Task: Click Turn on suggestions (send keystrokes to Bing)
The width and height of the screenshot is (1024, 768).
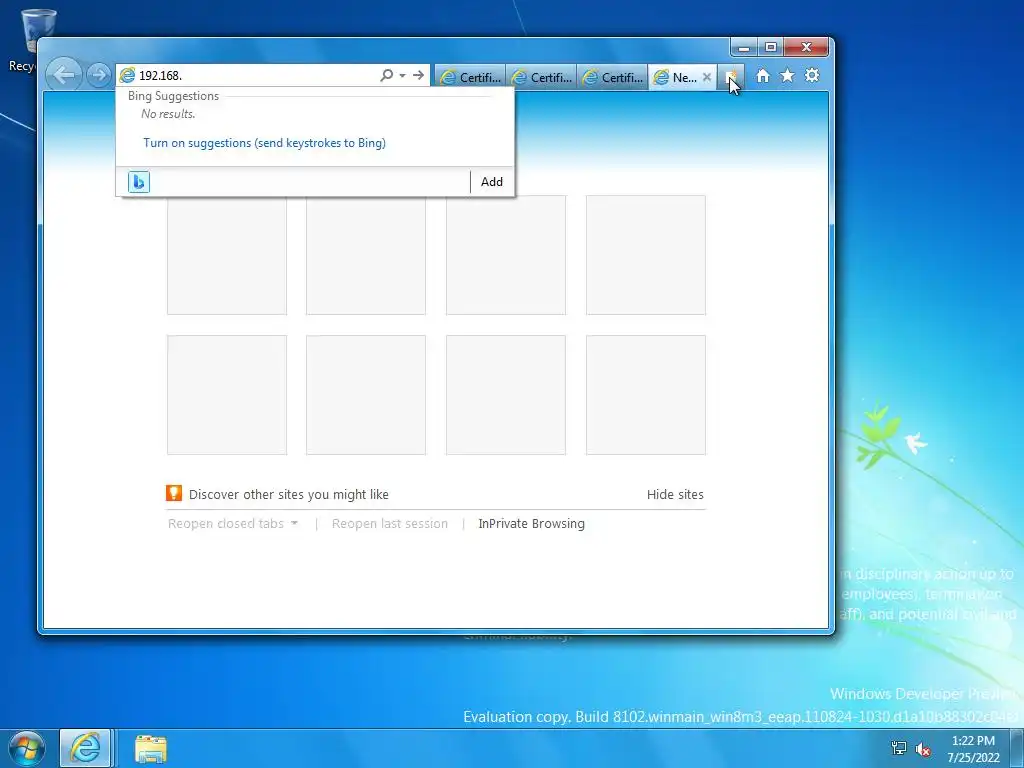Action: click(x=264, y=142)
